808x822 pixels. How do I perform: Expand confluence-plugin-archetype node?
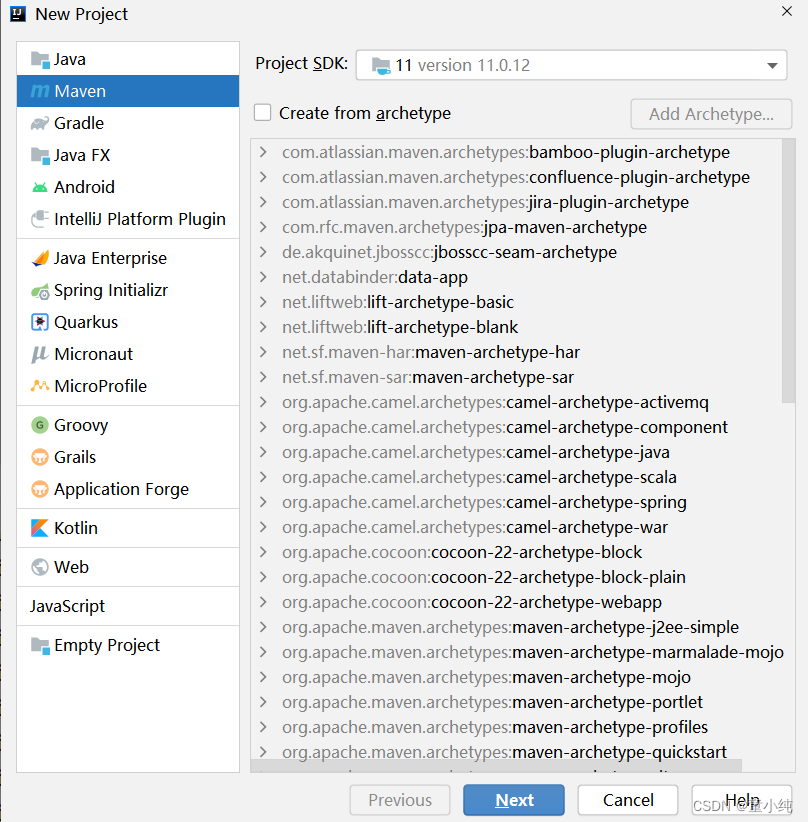[264, 177]
